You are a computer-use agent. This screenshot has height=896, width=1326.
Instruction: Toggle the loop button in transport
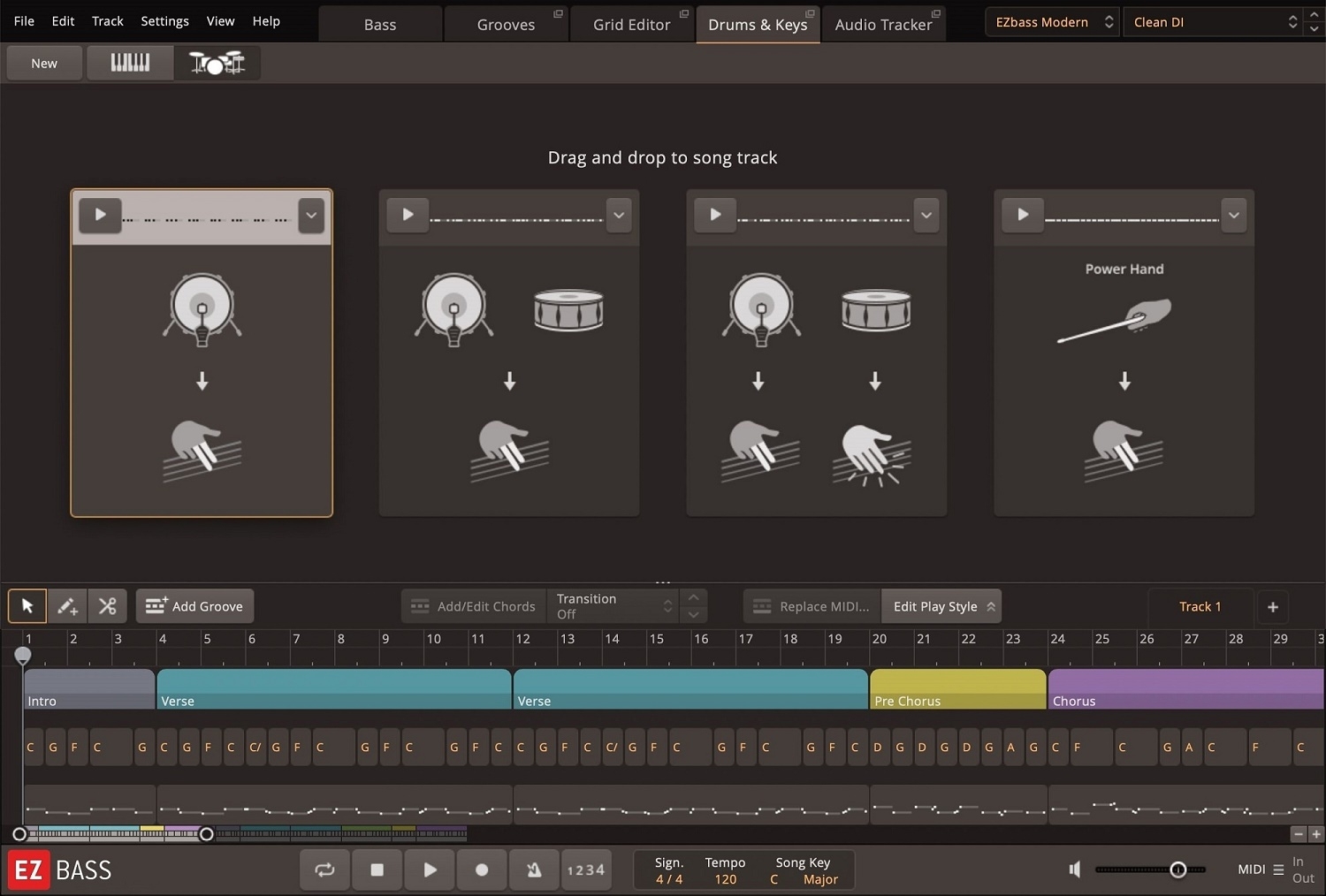click(x=324, y=869)
